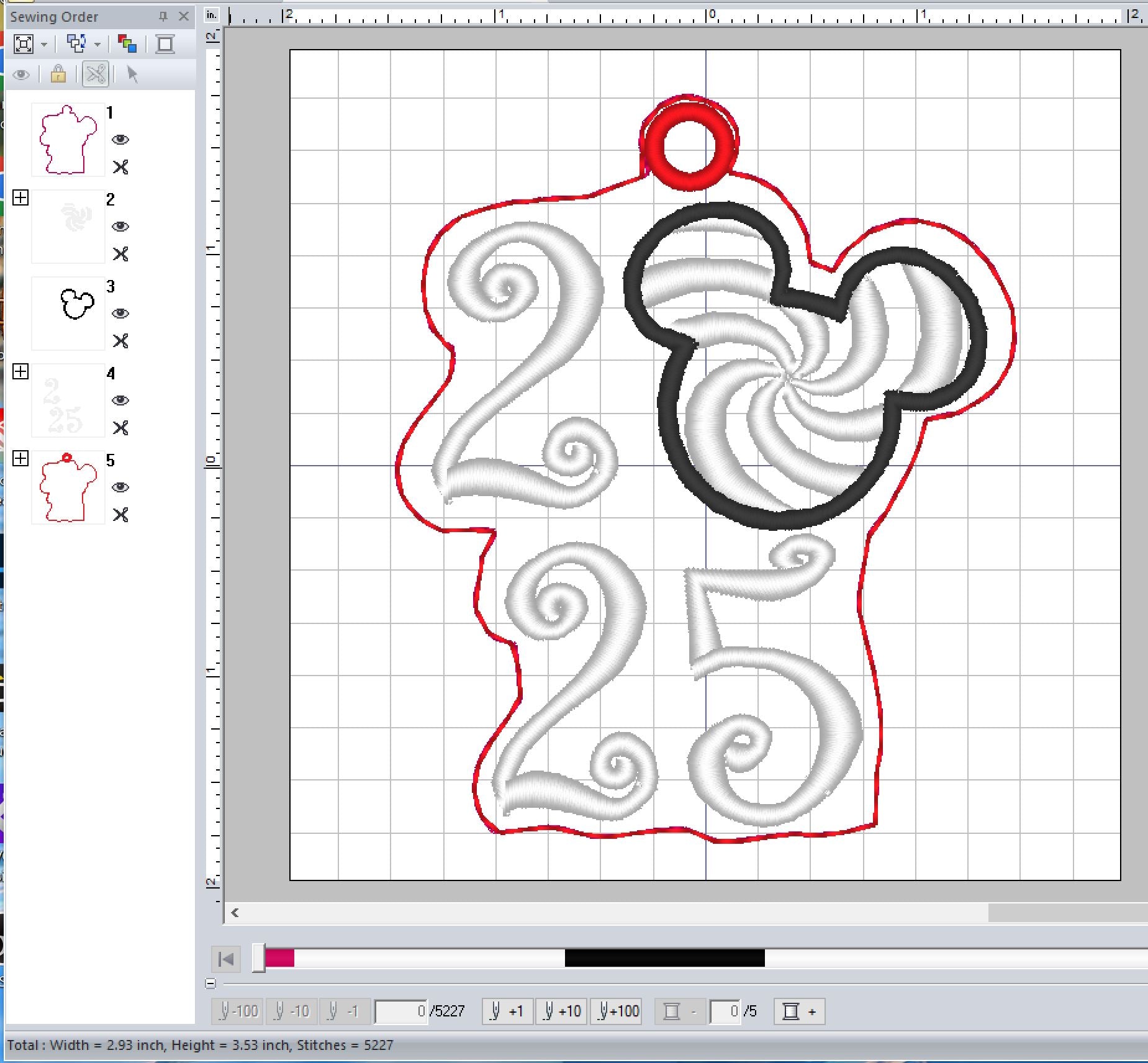The width and height of the screenshot is (1148, 1063).
Task: Hide sewing step 2 using eye icon
Action: [120, 227]
